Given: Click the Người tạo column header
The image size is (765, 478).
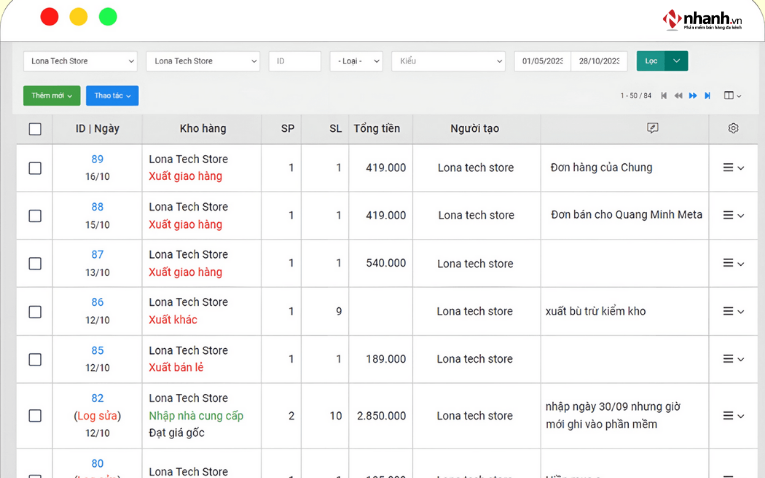Looking at the screenshot, I should tap(475, 129).
